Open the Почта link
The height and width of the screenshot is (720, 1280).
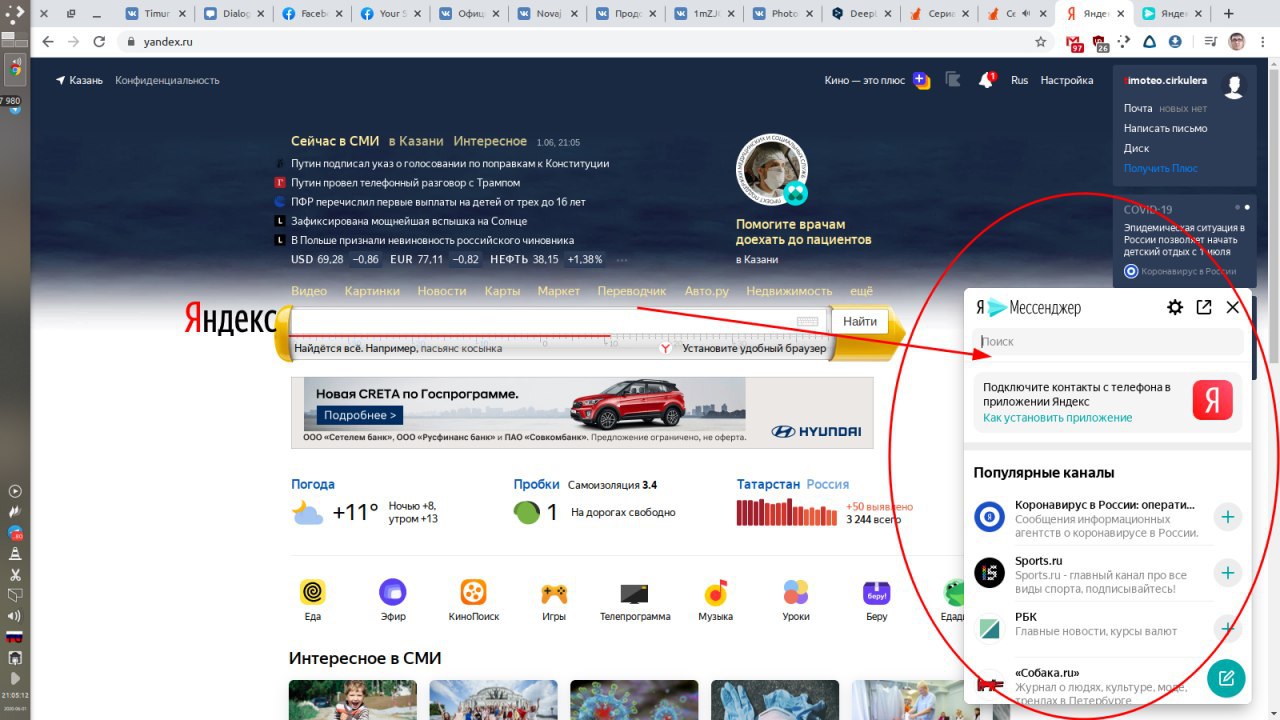pos(1138,108)
